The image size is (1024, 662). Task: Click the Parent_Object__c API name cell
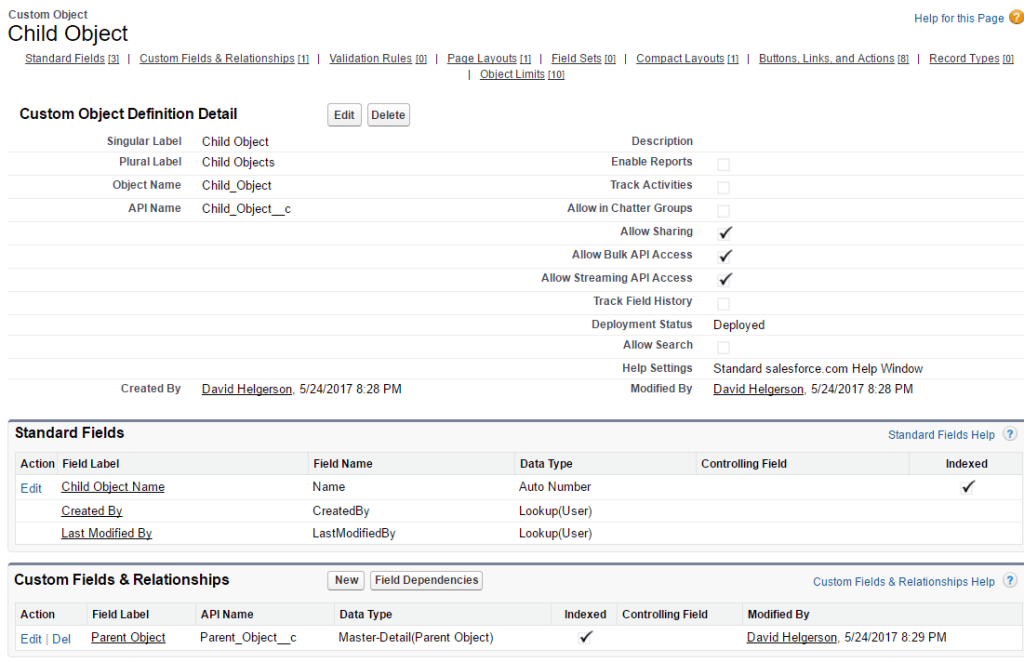click(x=248, y=637)
